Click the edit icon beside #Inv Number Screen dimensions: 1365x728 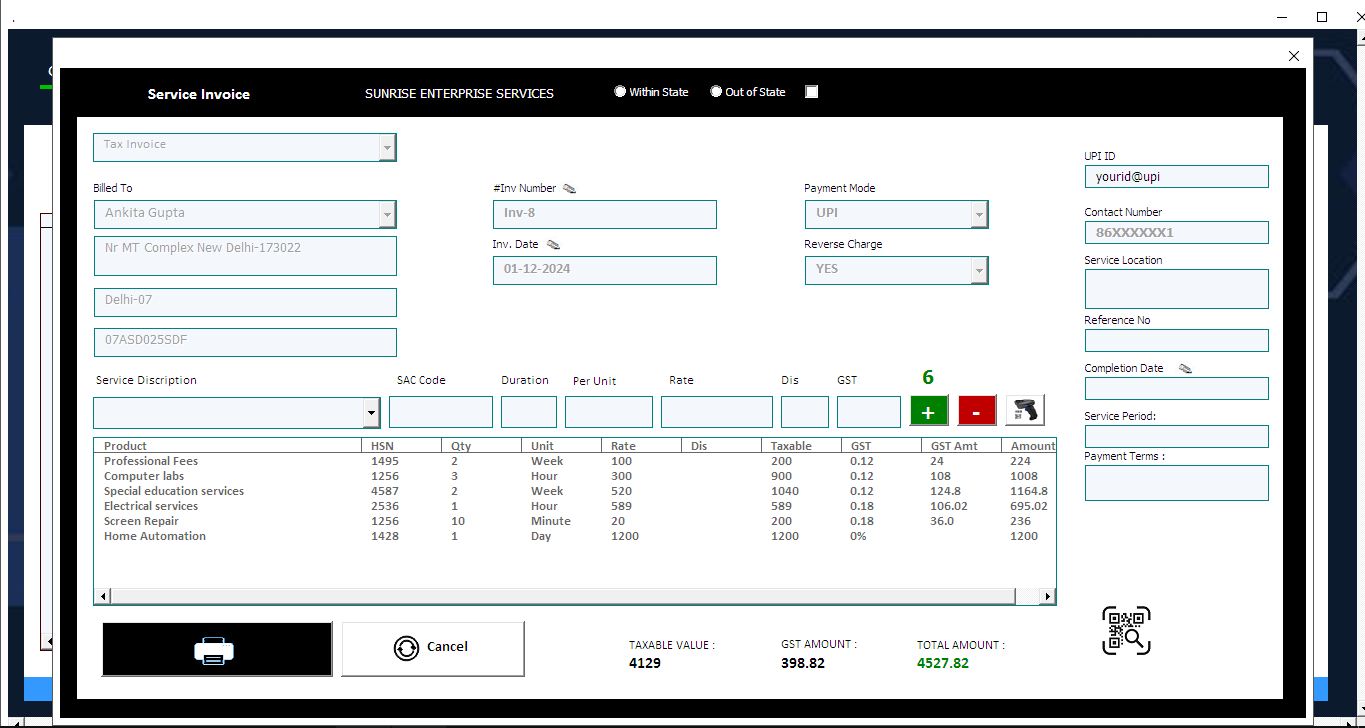(570, 188)
